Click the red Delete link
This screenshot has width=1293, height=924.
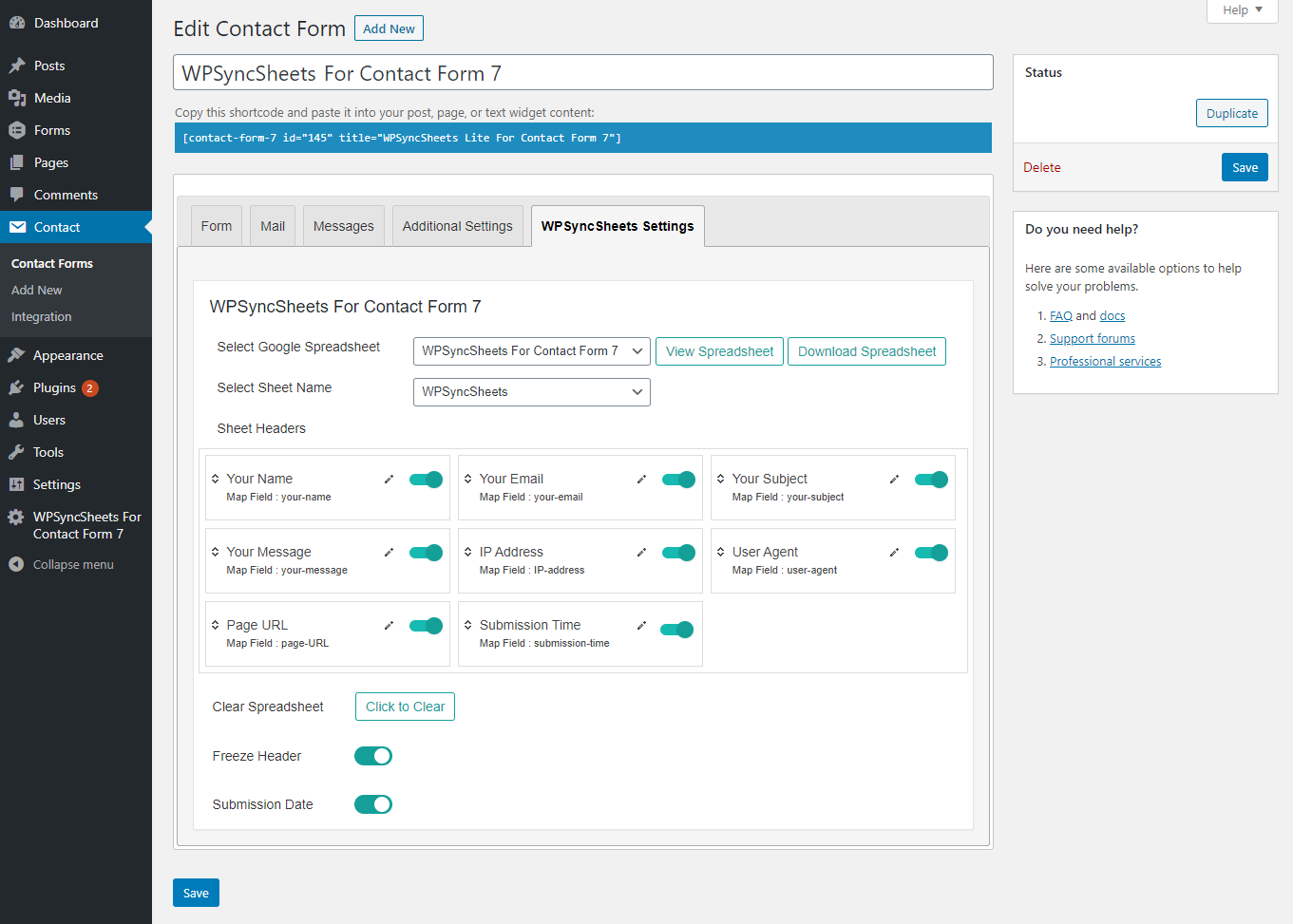pos(1042,167)
